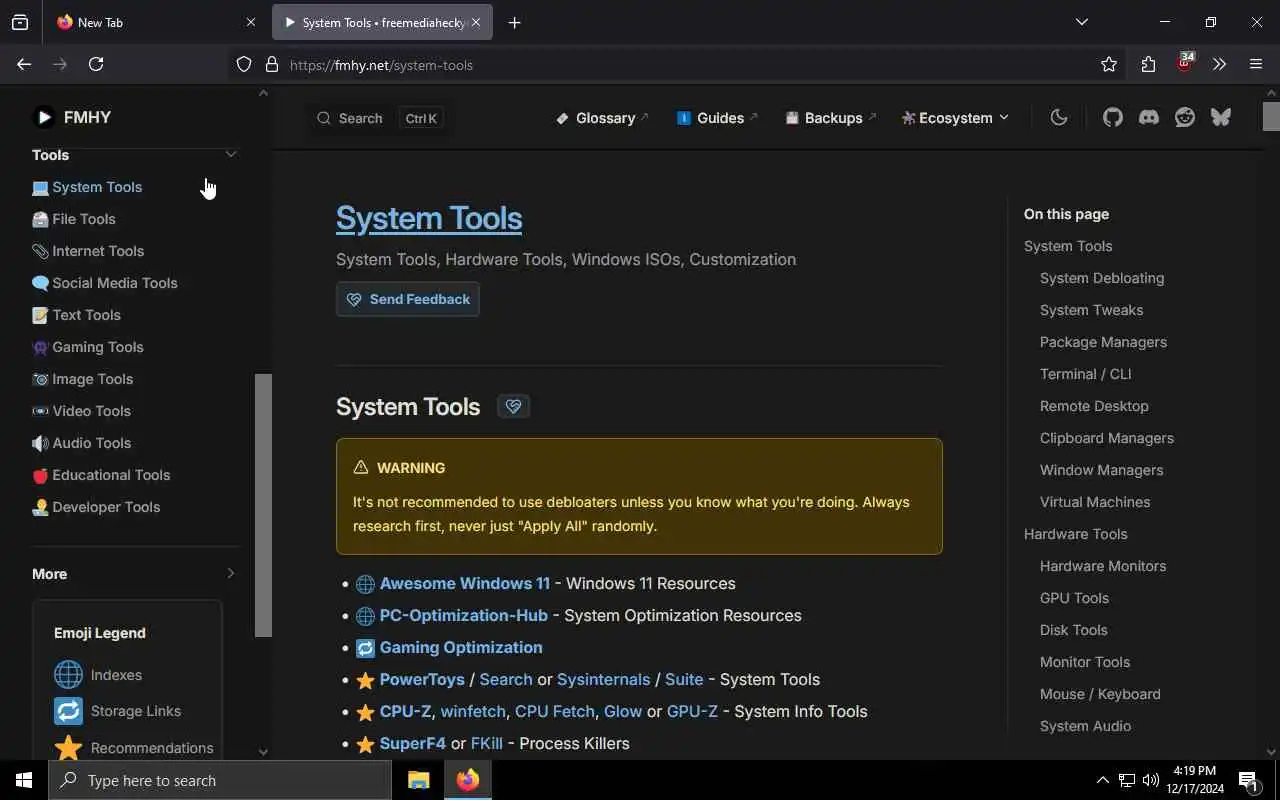Viewport: 1280px width, 800px height.
Task: Open the Ecosystem dropdown menu
Action: point(955,118)
